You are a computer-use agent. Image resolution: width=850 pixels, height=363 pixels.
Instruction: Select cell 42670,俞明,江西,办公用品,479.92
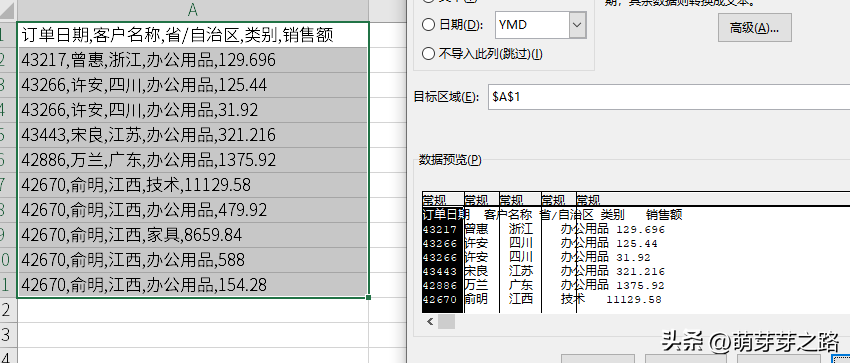tap(192, 210)
